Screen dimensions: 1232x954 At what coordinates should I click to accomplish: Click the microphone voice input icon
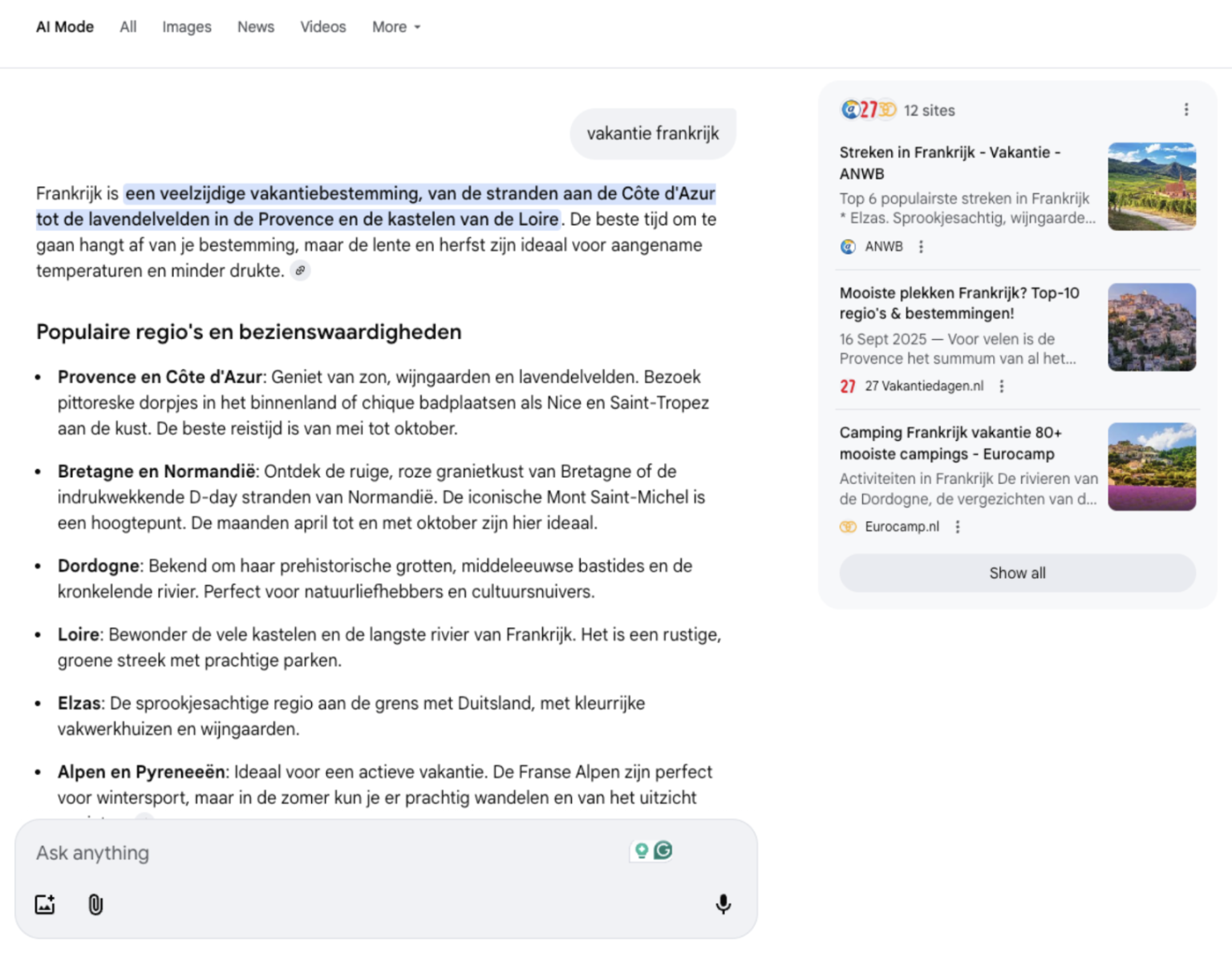pos(723,904)
